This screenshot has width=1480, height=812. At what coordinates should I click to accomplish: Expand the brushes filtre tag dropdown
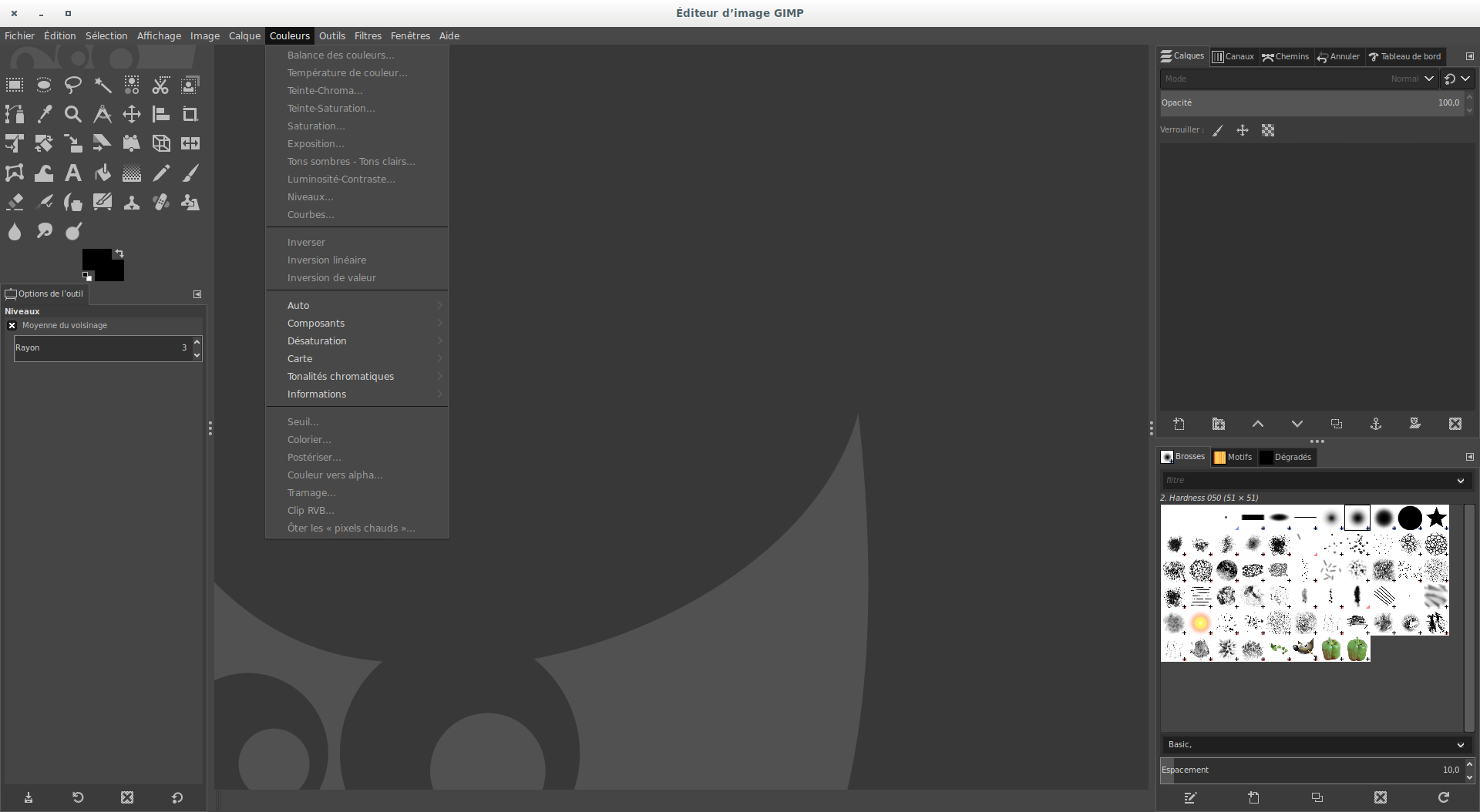coord(1461,481)
